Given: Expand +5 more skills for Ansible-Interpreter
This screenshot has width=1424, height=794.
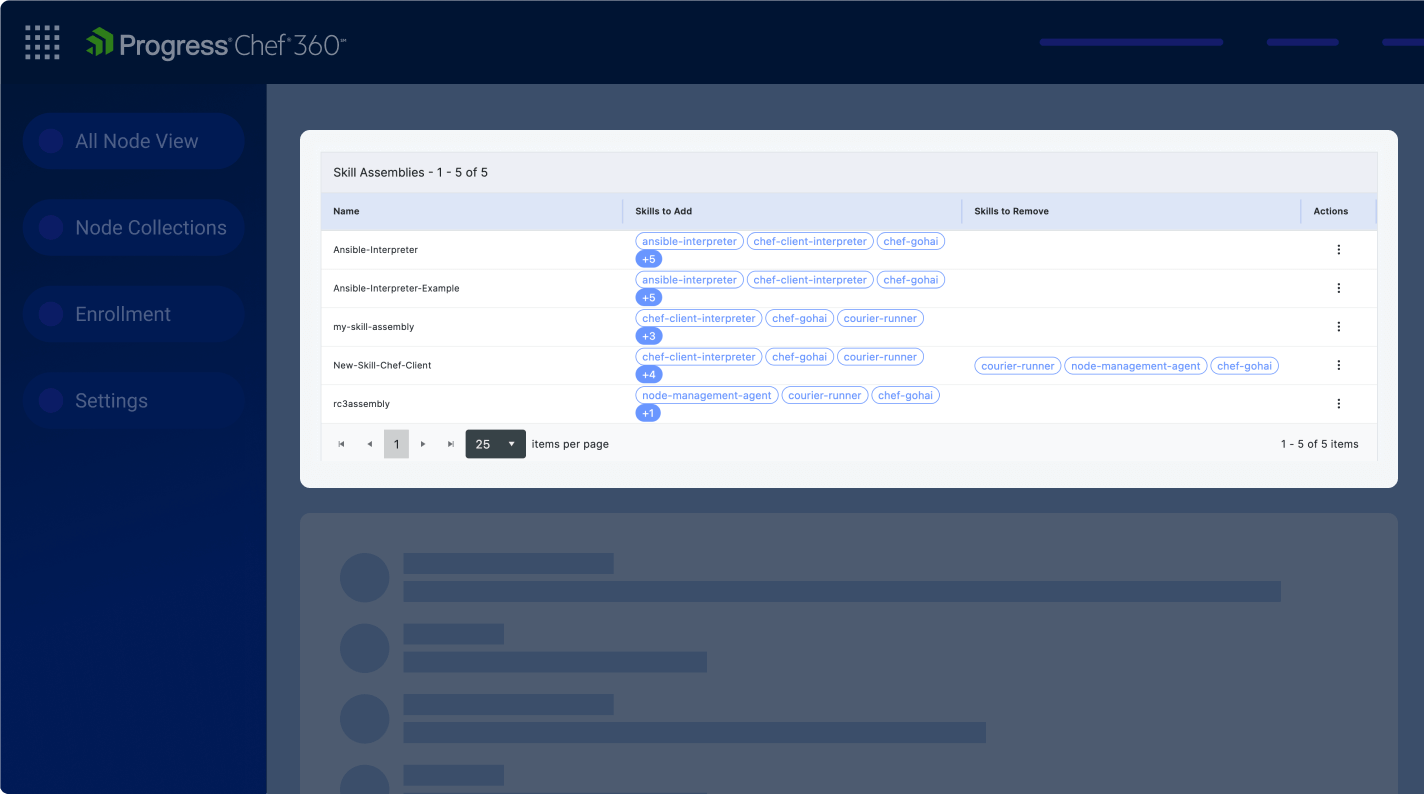Looking at the screenshot, I should (x=648, y=259).
